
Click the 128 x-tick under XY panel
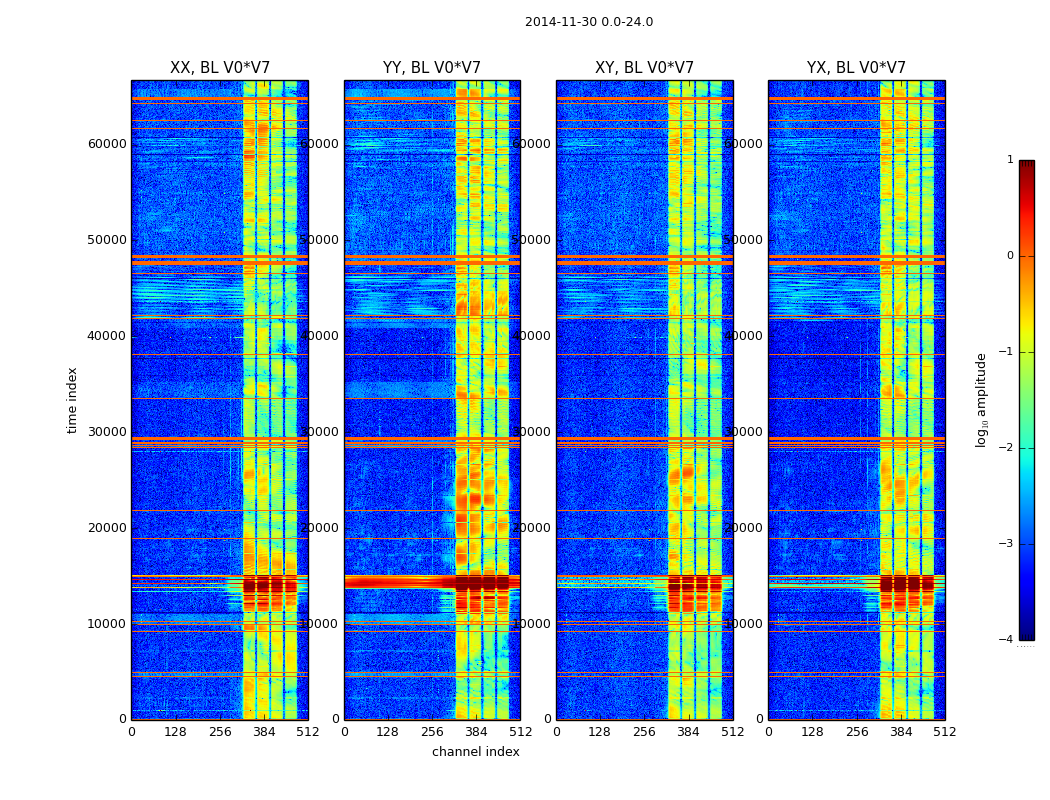coord(600,732)
